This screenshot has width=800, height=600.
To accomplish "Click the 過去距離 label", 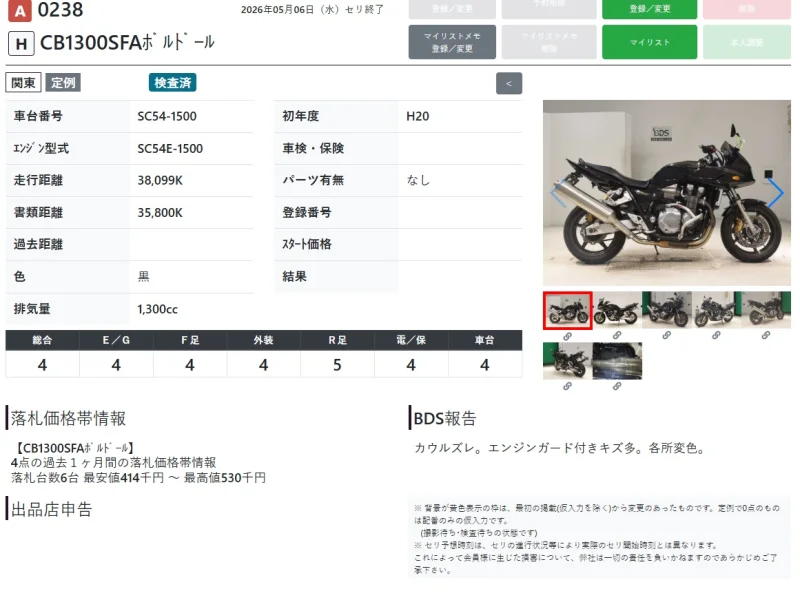I will (x=38, y=244).
